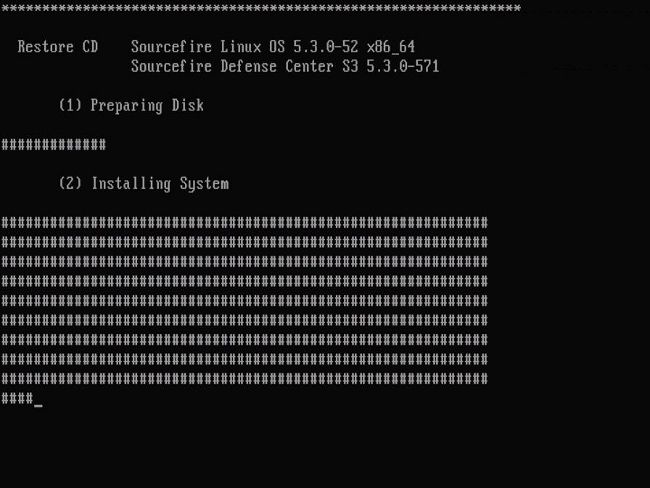Click the partial final row of four hashes

click(17, 399)
